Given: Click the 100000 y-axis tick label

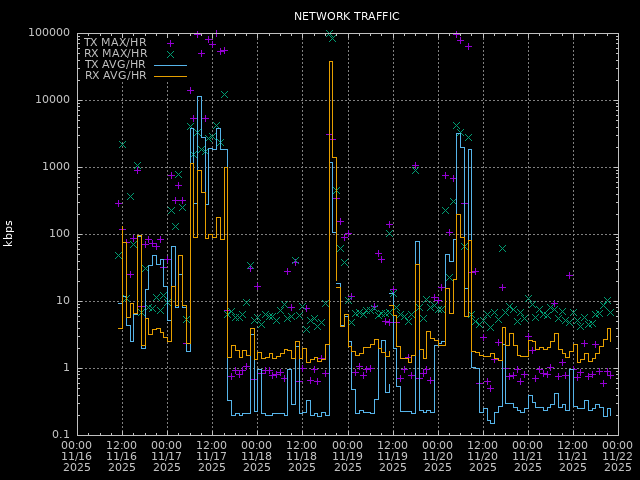Looking at the screenshot, I should coord(47,33).
